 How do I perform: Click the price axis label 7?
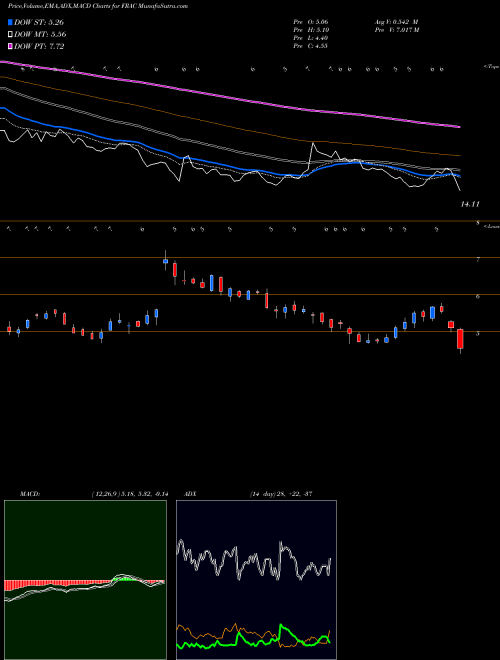pyautogui.click(x=478, y=260)
